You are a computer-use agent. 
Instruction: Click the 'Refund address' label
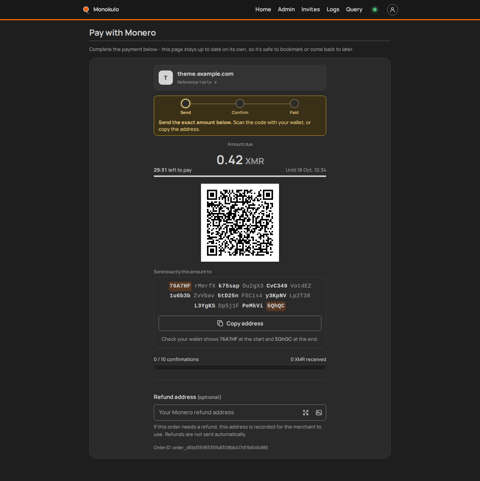175,397
